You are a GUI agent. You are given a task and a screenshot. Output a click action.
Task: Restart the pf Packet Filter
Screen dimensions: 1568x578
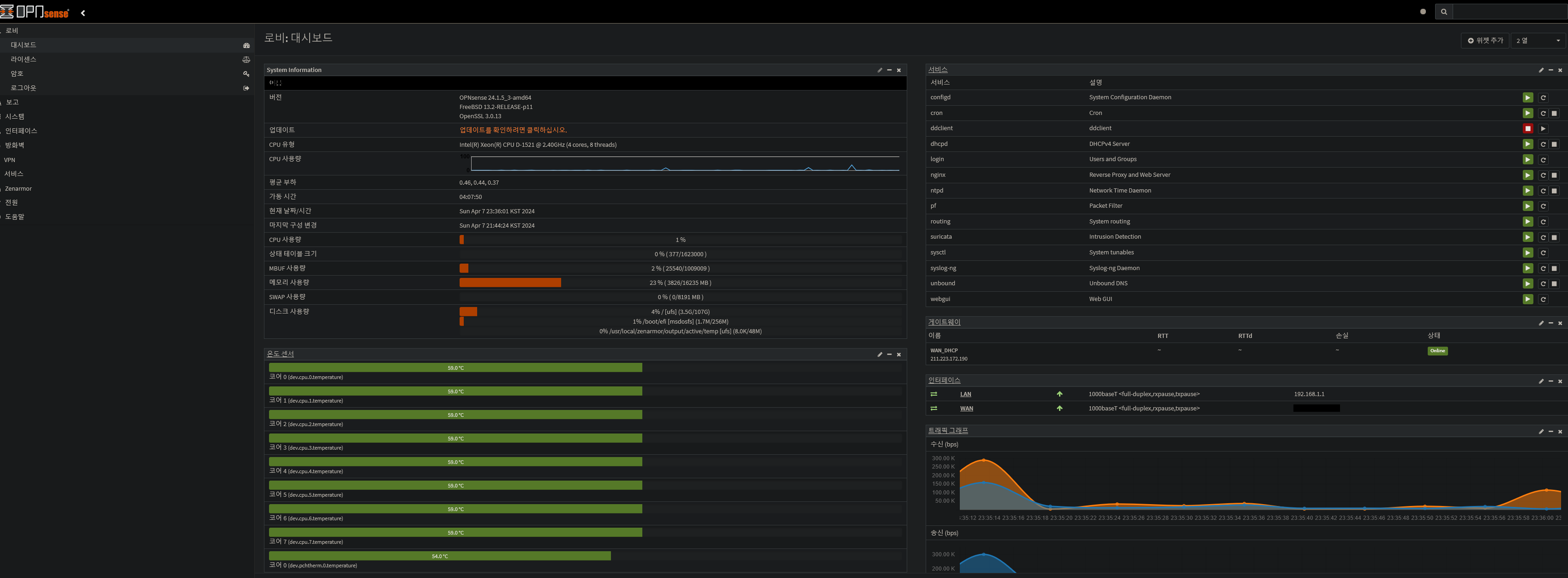coord(1543,206)
